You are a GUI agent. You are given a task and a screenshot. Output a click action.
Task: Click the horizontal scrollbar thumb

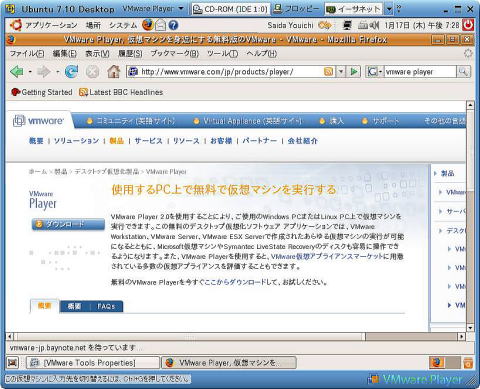pyautogui.click(x=411, y=336)
